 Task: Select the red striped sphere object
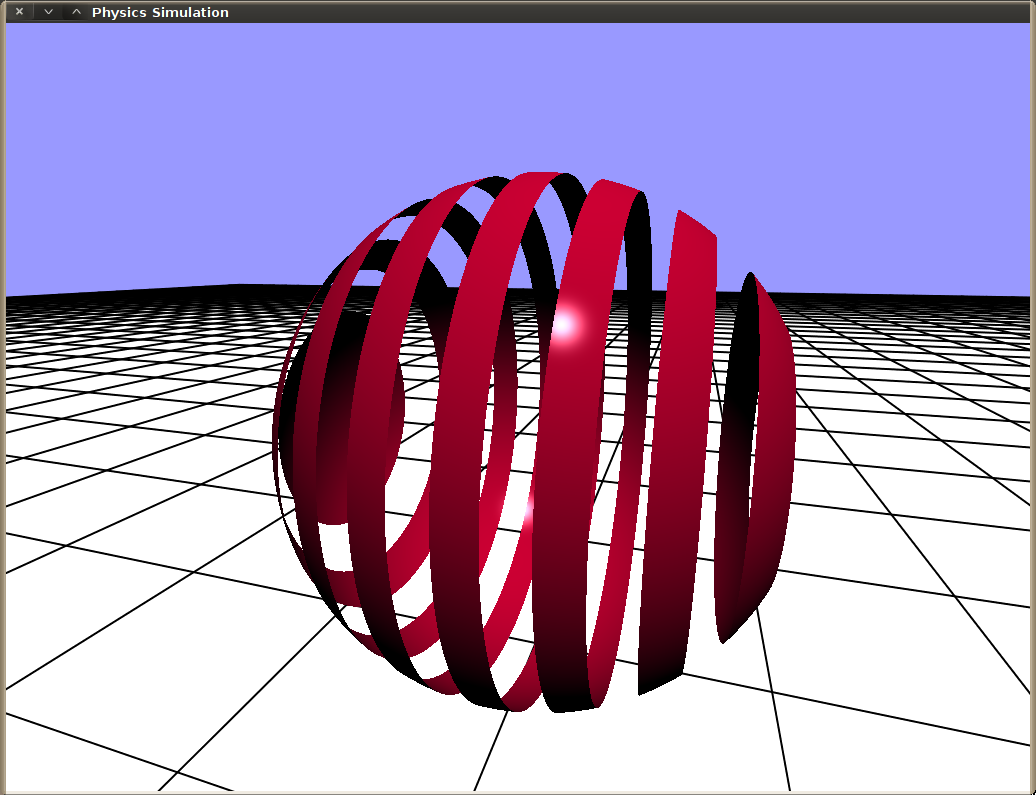click(x=534, y=442)
